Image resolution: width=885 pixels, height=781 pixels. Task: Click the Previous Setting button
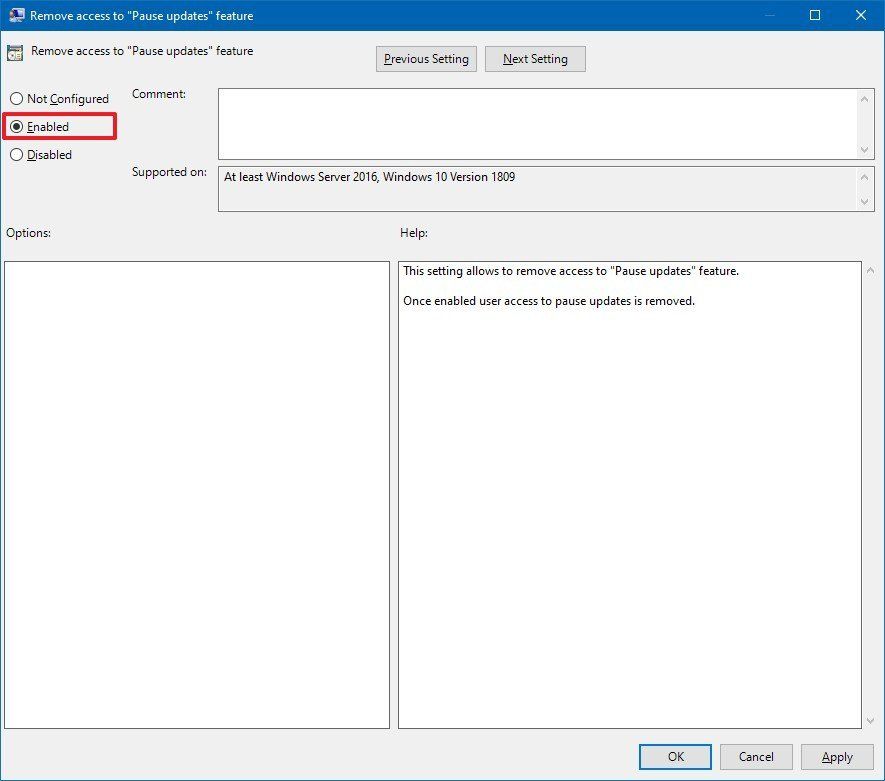426,58
